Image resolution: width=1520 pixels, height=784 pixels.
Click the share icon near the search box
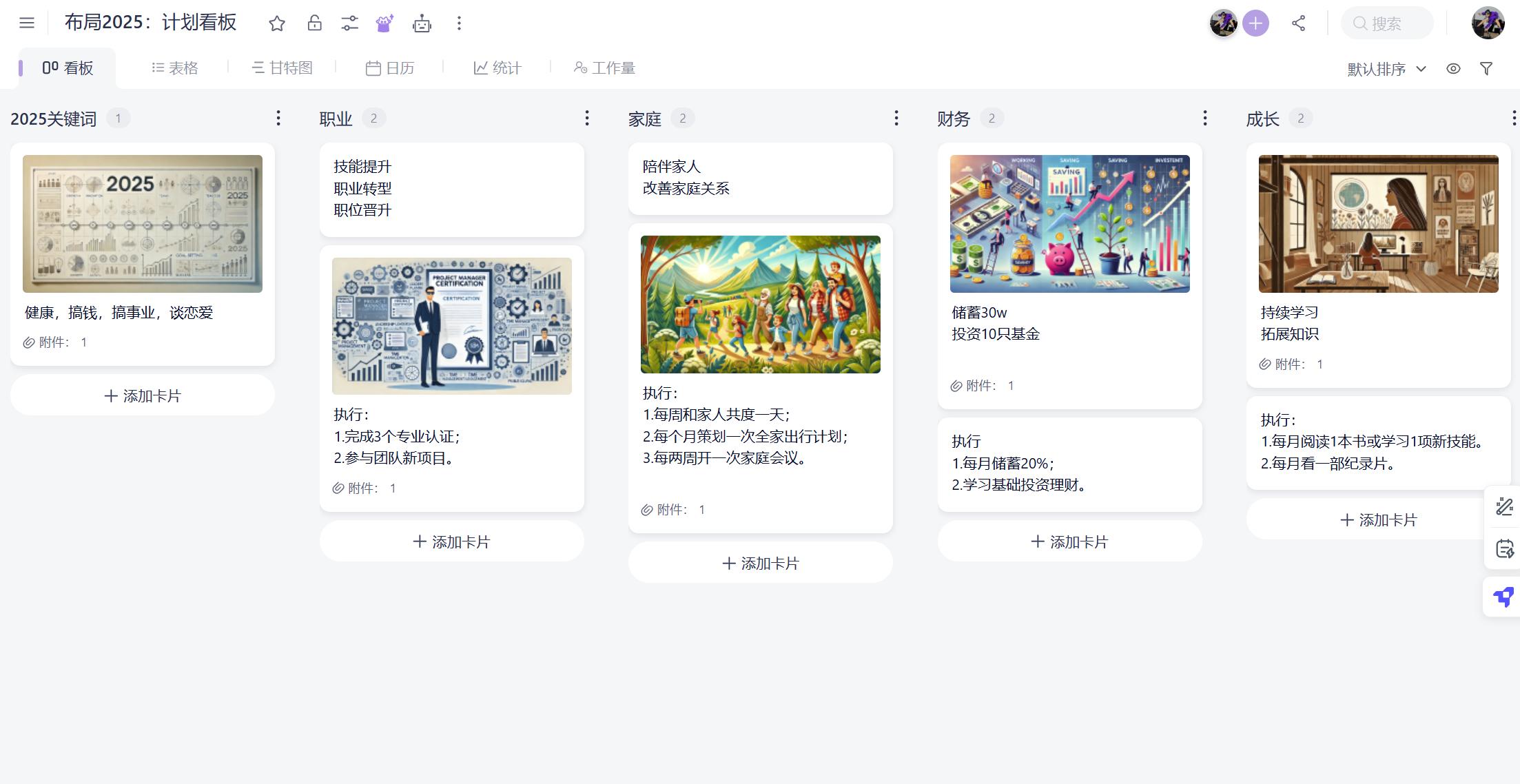point(1299,23)
